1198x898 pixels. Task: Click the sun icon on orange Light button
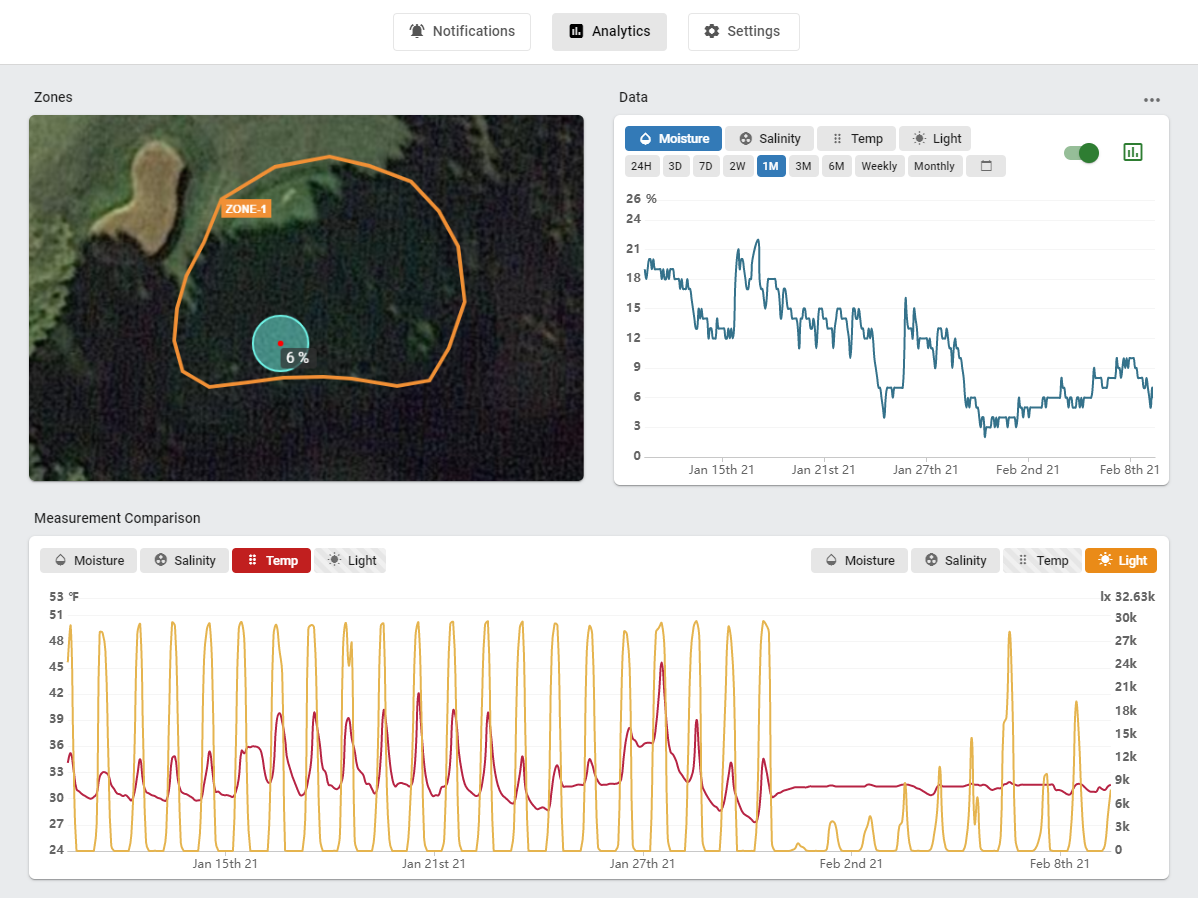click(x=1105, y=560)
